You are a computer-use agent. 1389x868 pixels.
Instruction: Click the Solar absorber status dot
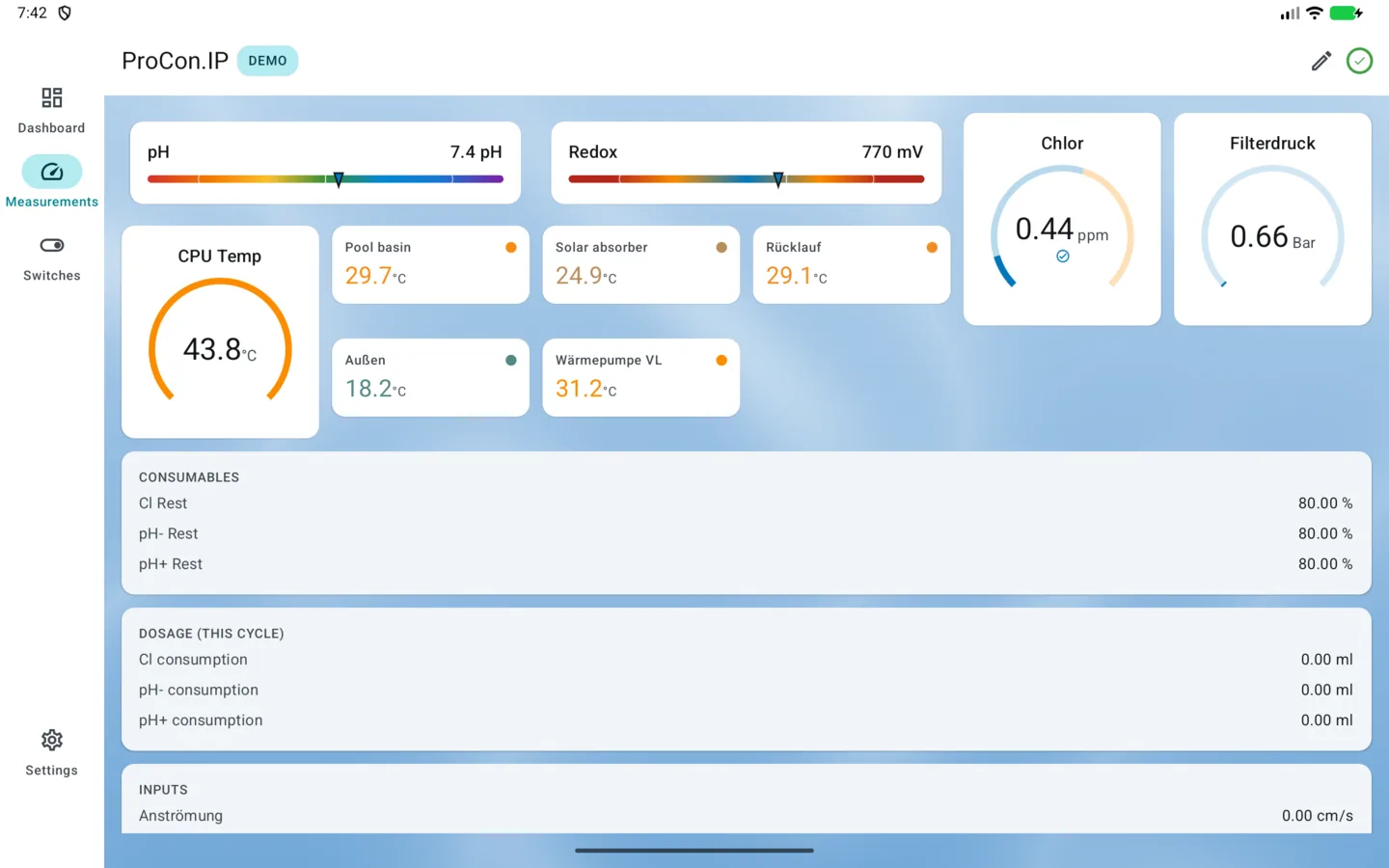(722, 248)
